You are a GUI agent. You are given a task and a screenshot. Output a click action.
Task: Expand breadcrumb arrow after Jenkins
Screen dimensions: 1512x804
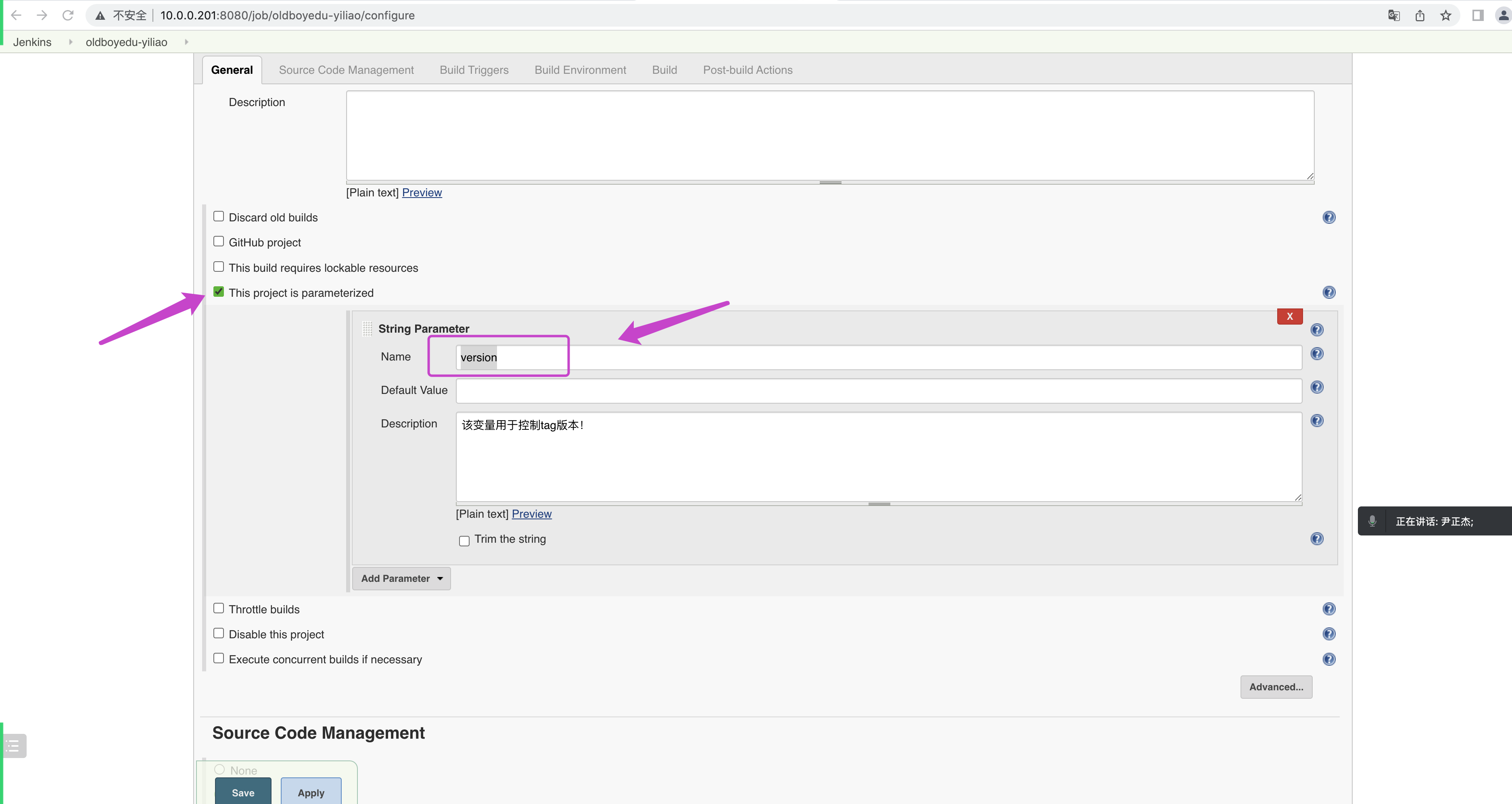(71, 42)
